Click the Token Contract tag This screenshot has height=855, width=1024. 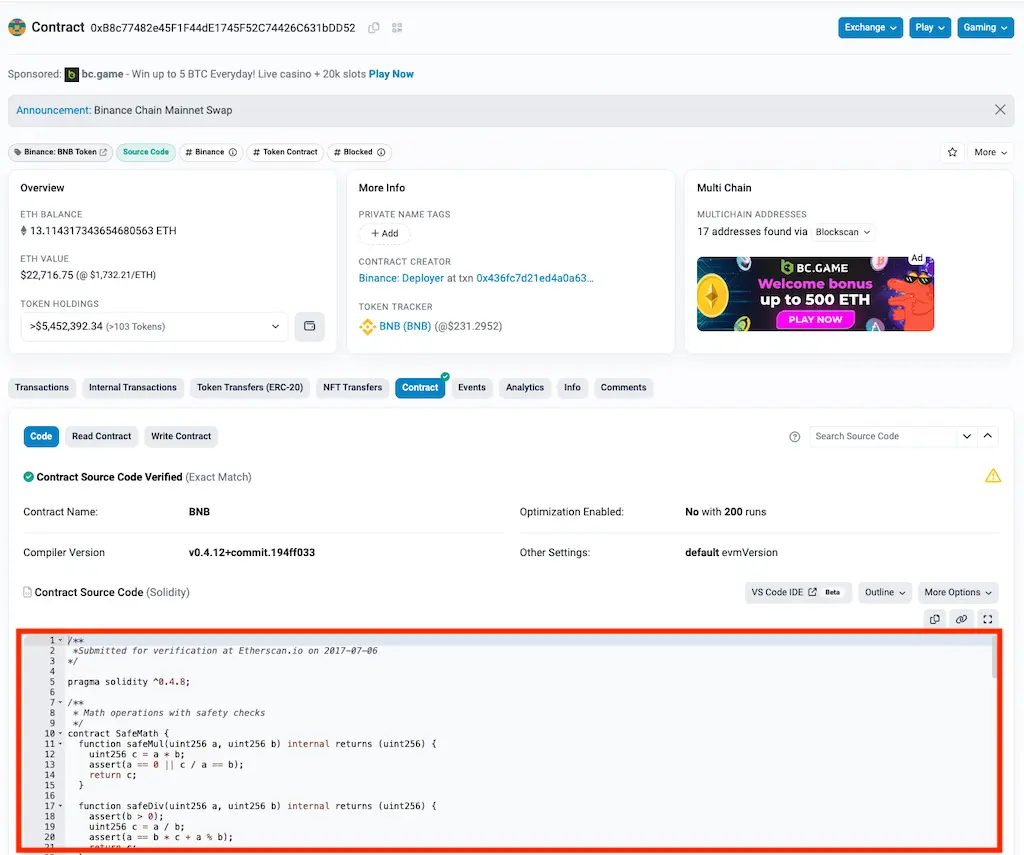(285, 152)
